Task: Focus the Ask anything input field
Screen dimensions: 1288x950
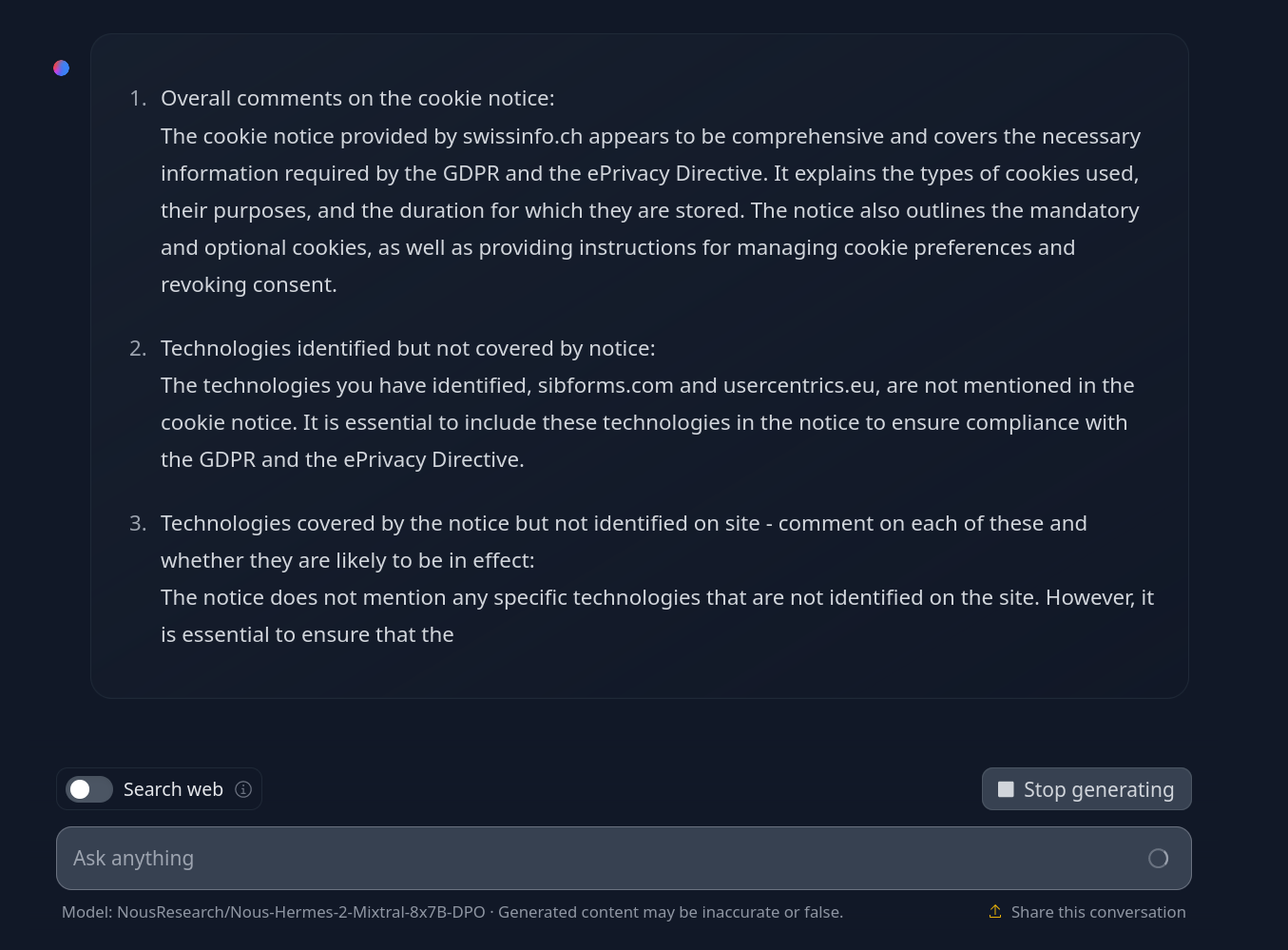Action: [x=608, y=859]
